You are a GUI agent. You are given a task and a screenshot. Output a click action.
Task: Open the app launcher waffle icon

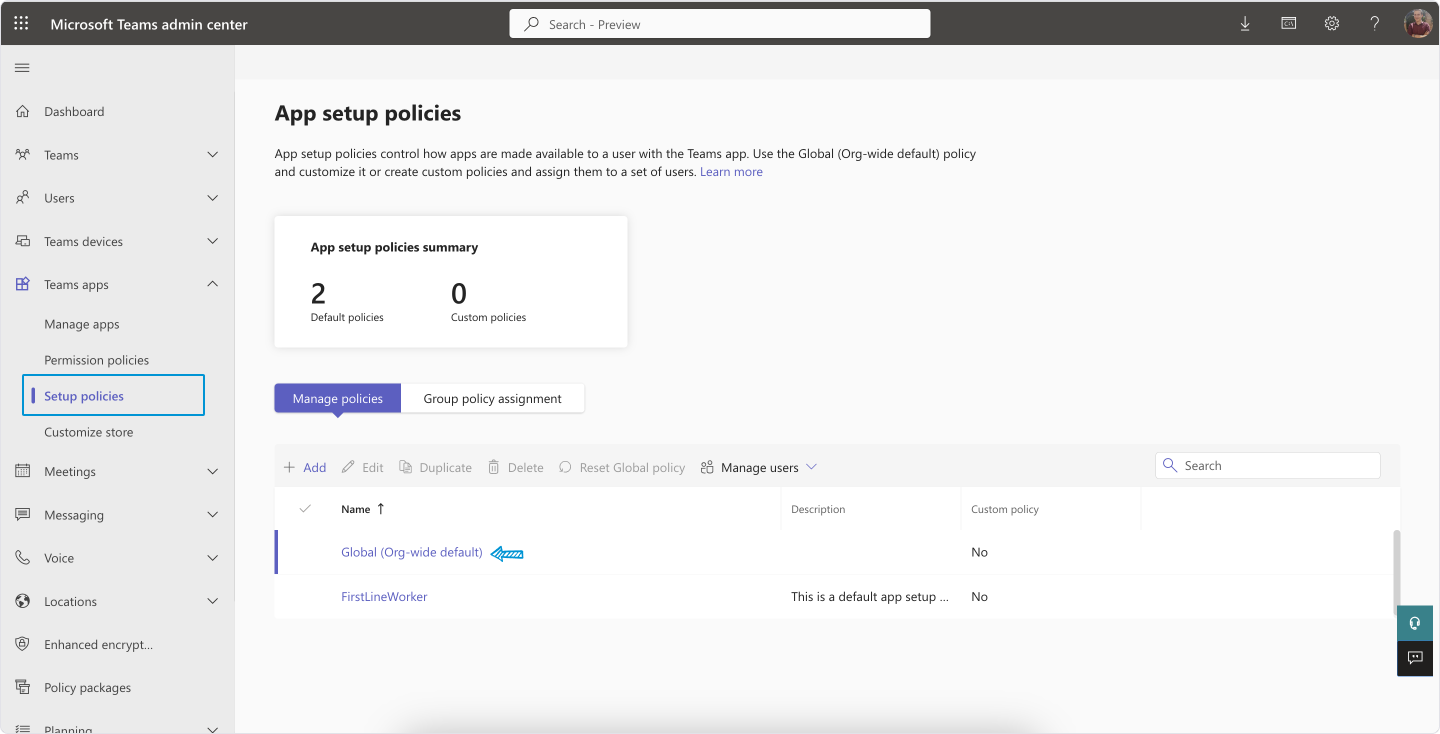[21, 23]
